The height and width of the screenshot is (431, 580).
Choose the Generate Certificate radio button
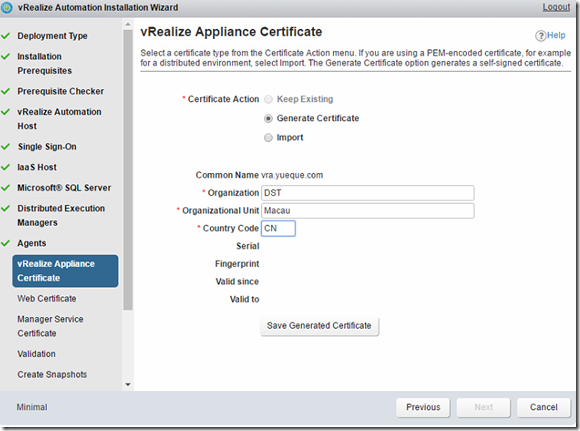coord(268,118)
